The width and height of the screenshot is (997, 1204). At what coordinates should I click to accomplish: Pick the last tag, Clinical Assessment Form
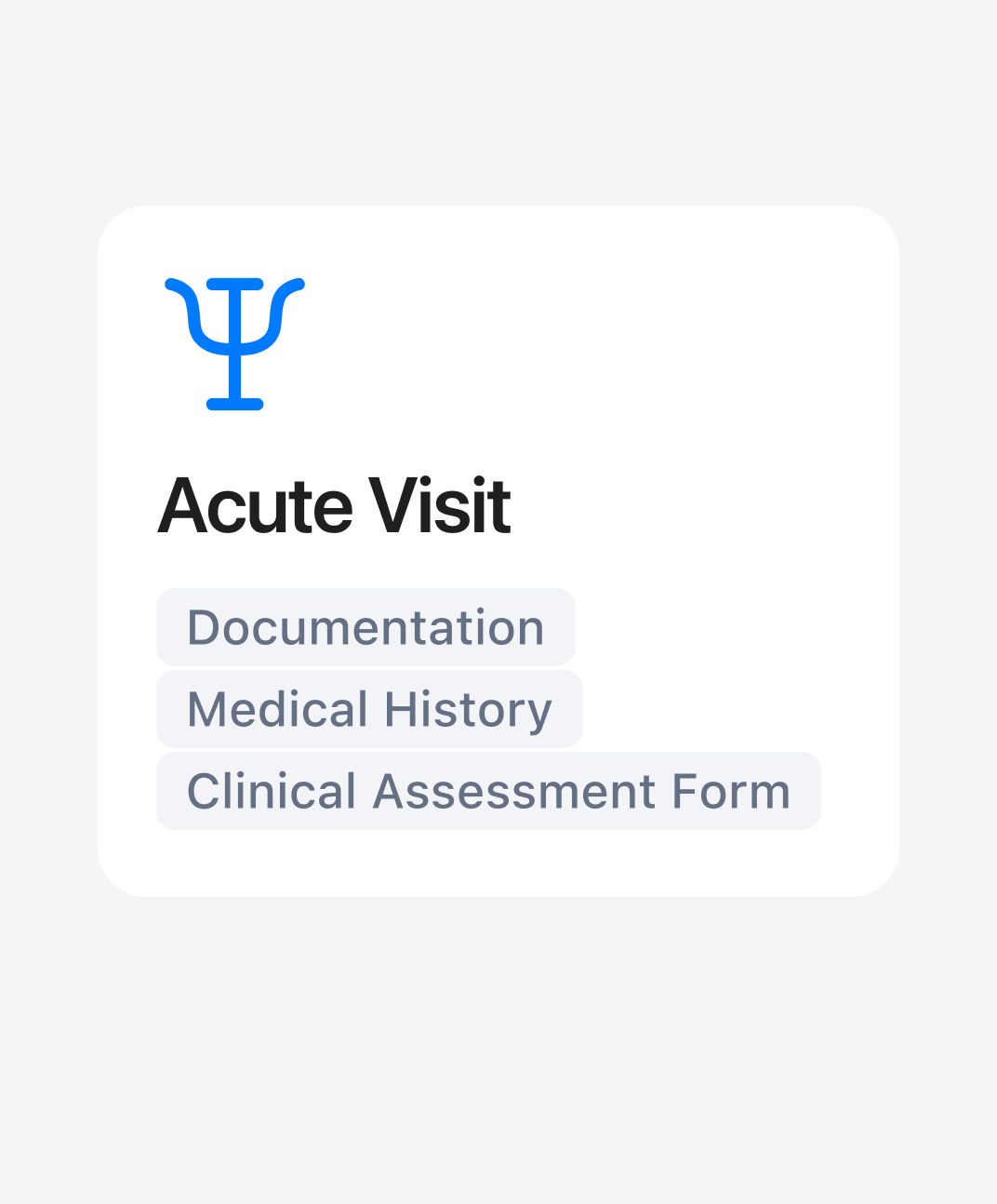pyautogui.click(x=488, y=791)
